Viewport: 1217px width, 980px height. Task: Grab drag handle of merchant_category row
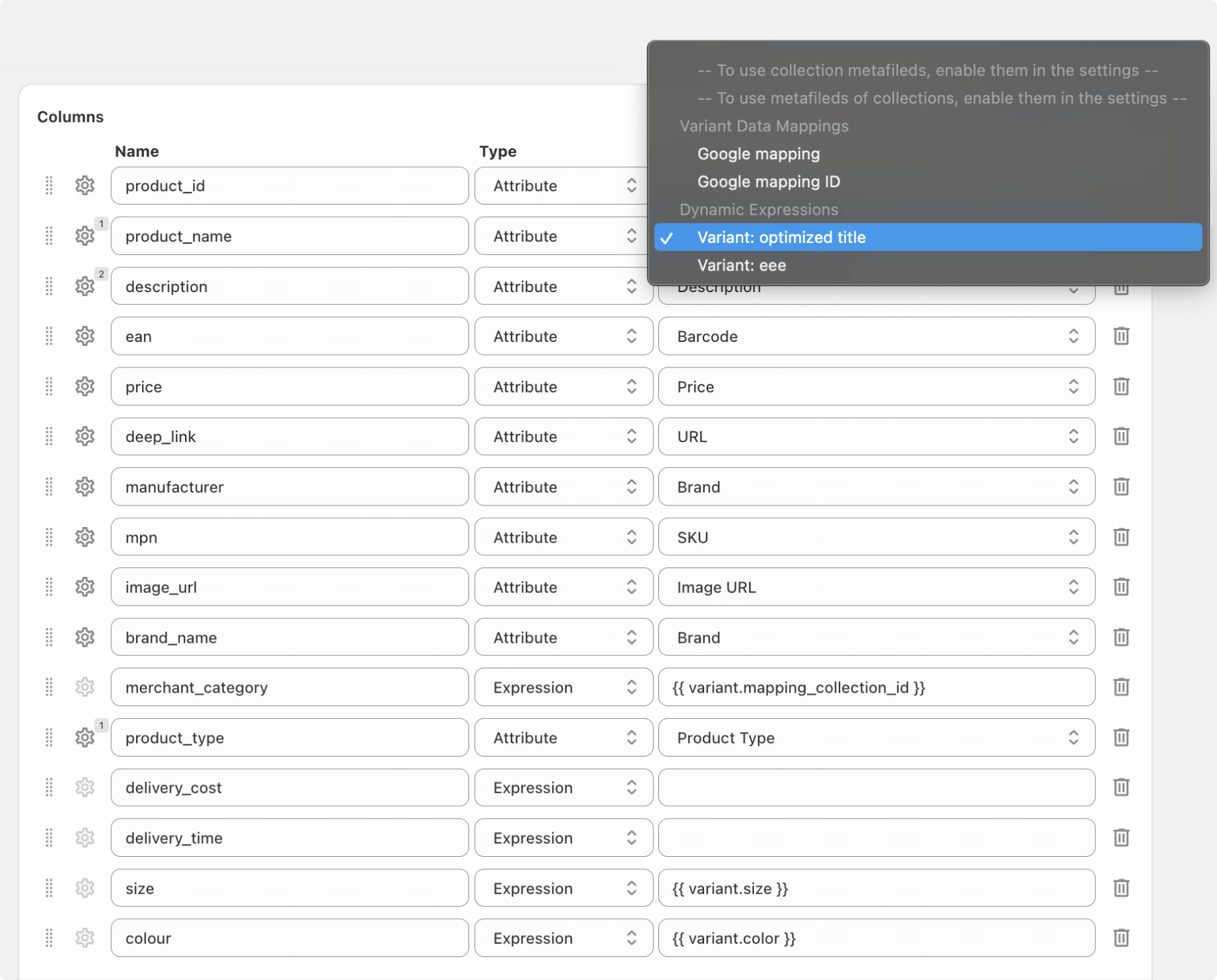pos(49,687)
